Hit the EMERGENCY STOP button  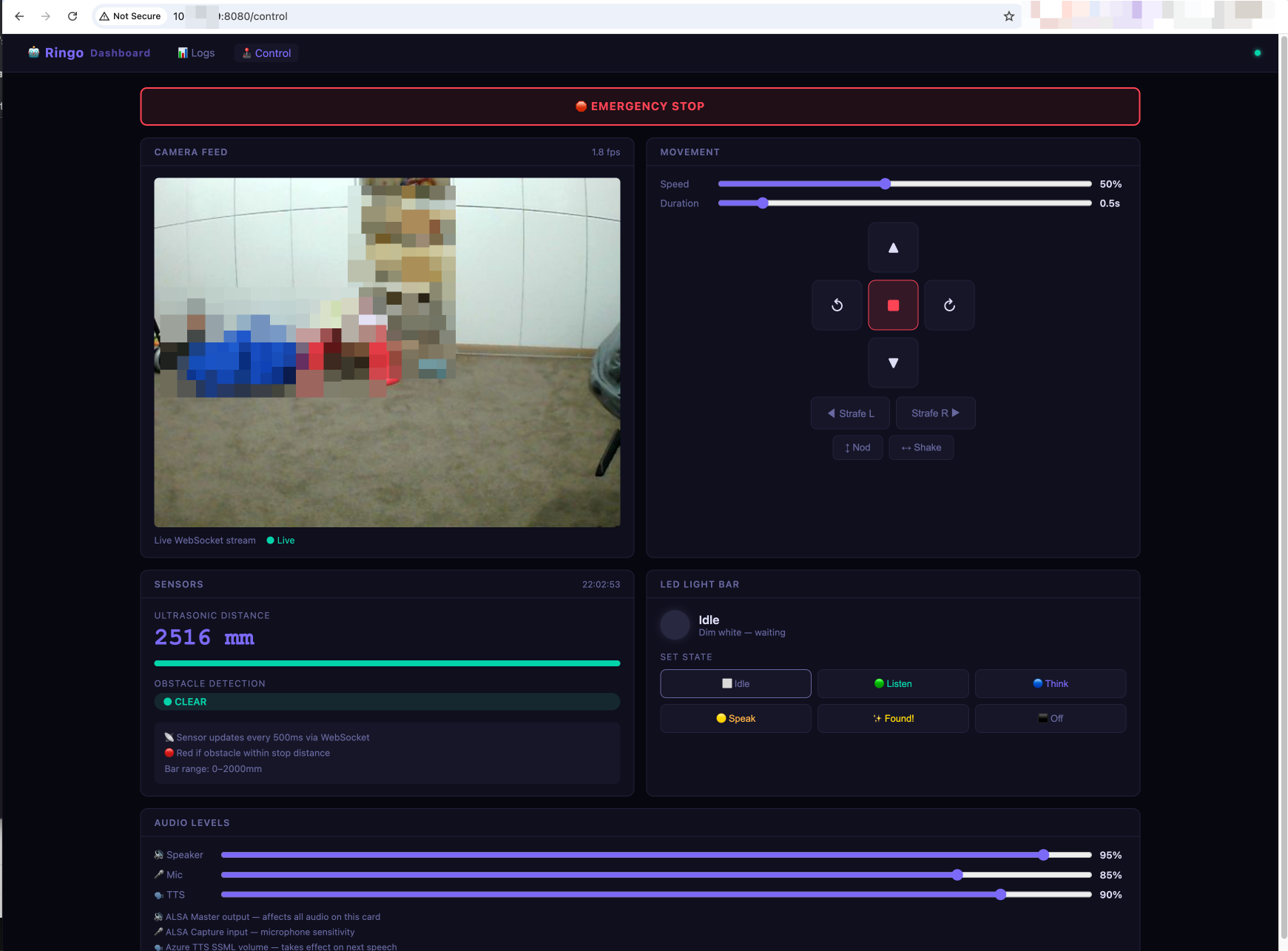(x=640, y=106)
